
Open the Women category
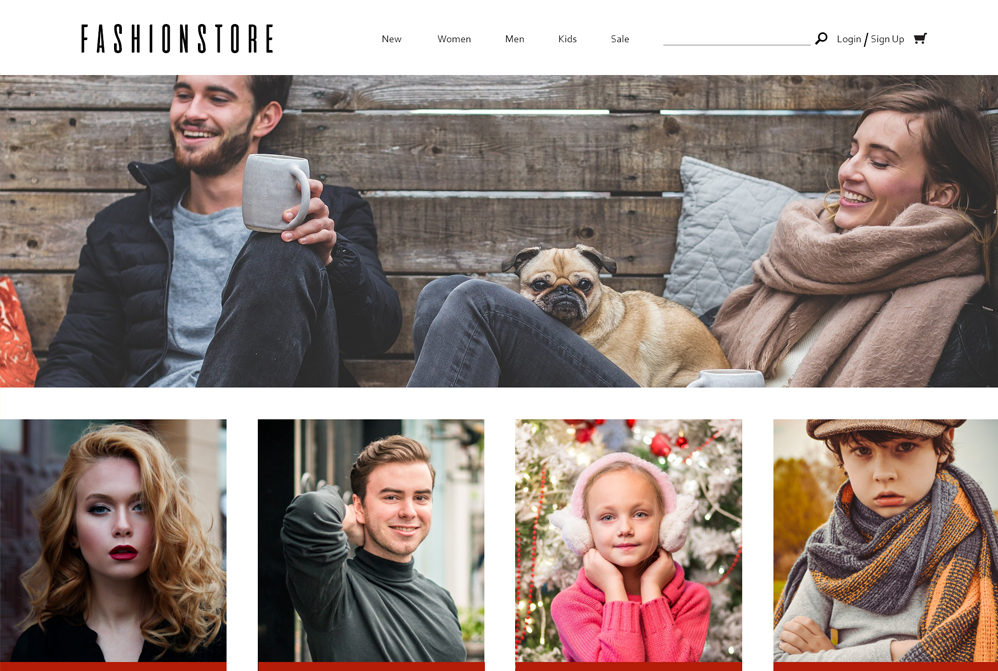pyautogui.click(x=454, y=39)
